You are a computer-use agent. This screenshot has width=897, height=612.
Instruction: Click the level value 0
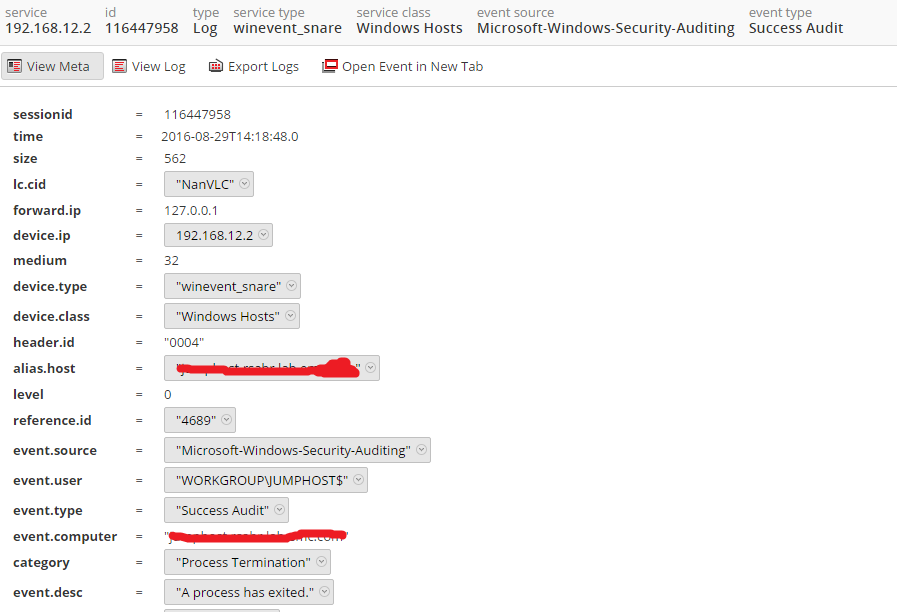pyautogui.click(x=168, y=395)
